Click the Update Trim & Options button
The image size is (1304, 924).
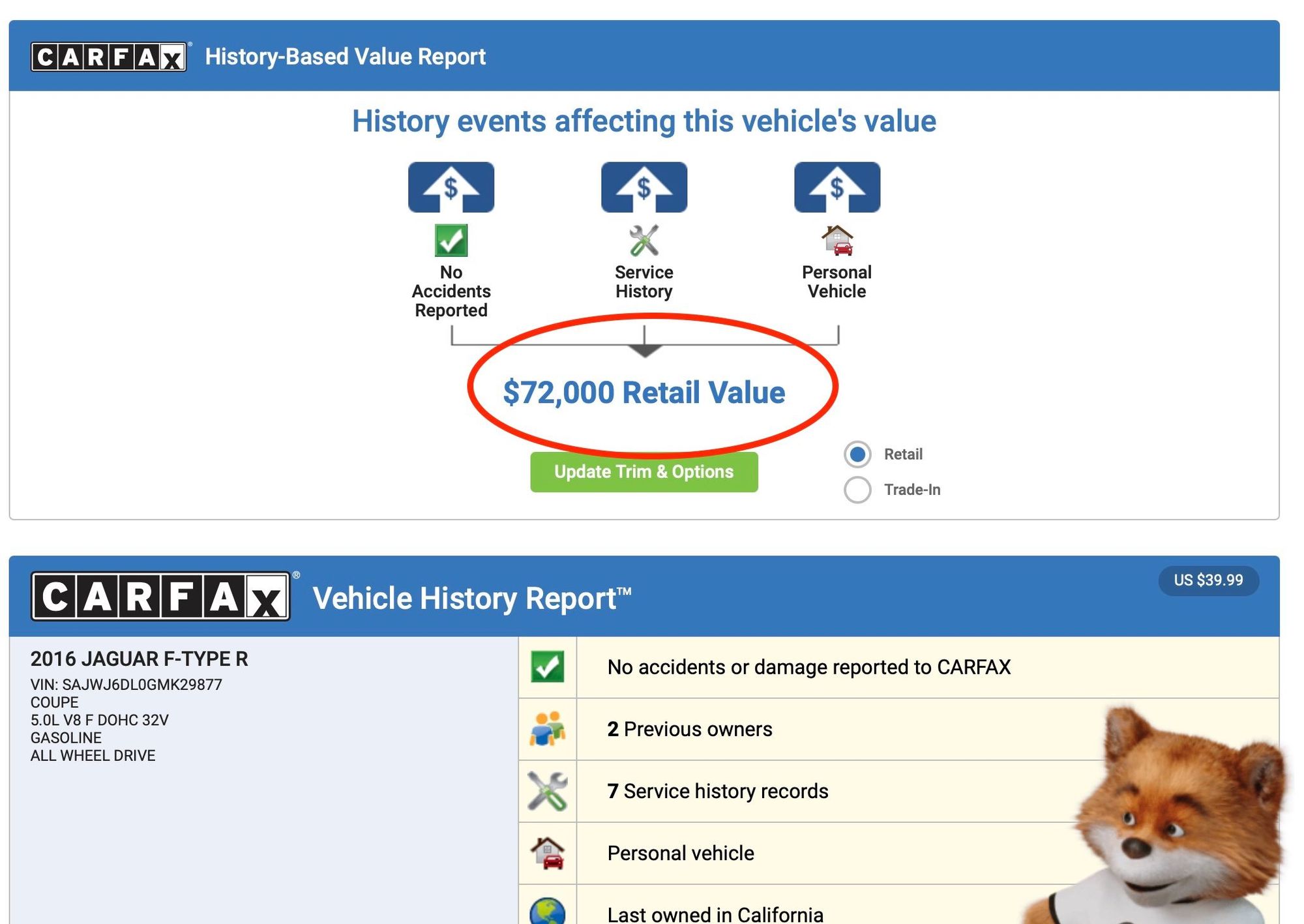point(644,471)
